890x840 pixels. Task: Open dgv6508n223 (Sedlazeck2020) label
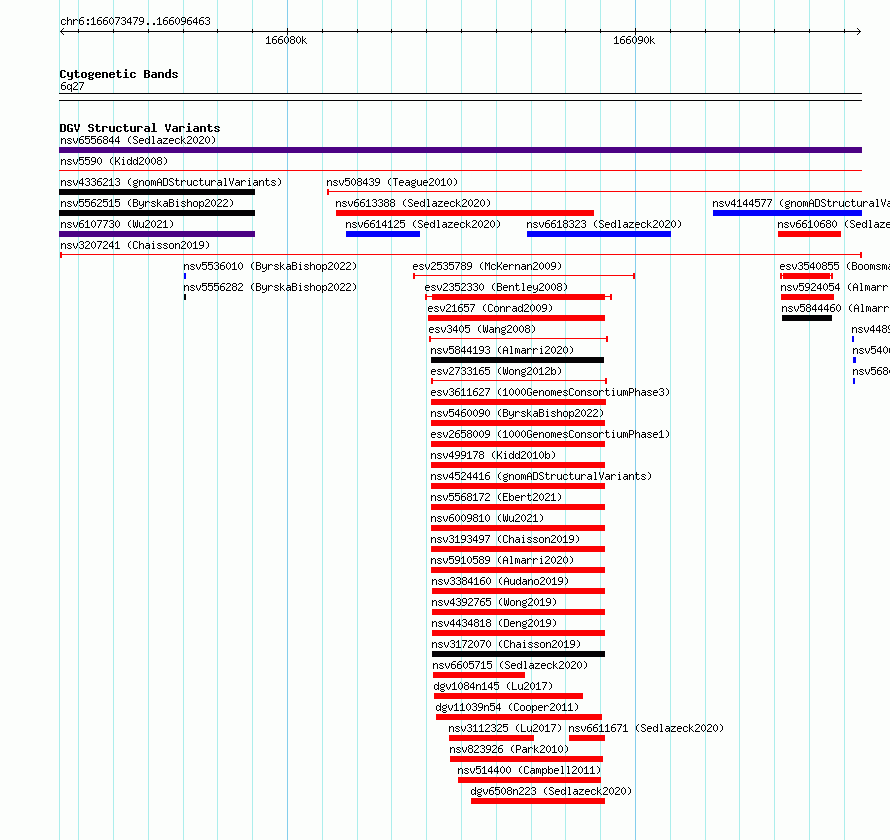(x=551, y=791)
